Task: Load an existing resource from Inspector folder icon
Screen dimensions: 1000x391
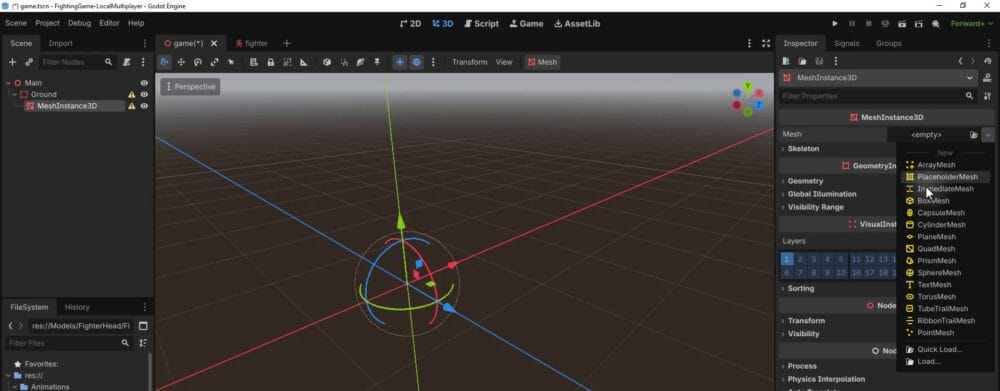Action: tap(802, 61)
